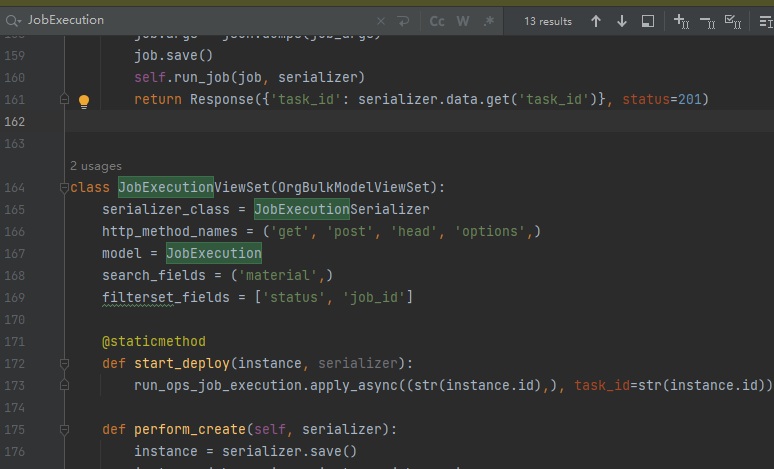Click the '2 usages' inlay hint
Screen dimensions: 774x469
click(x=96, y=166)
